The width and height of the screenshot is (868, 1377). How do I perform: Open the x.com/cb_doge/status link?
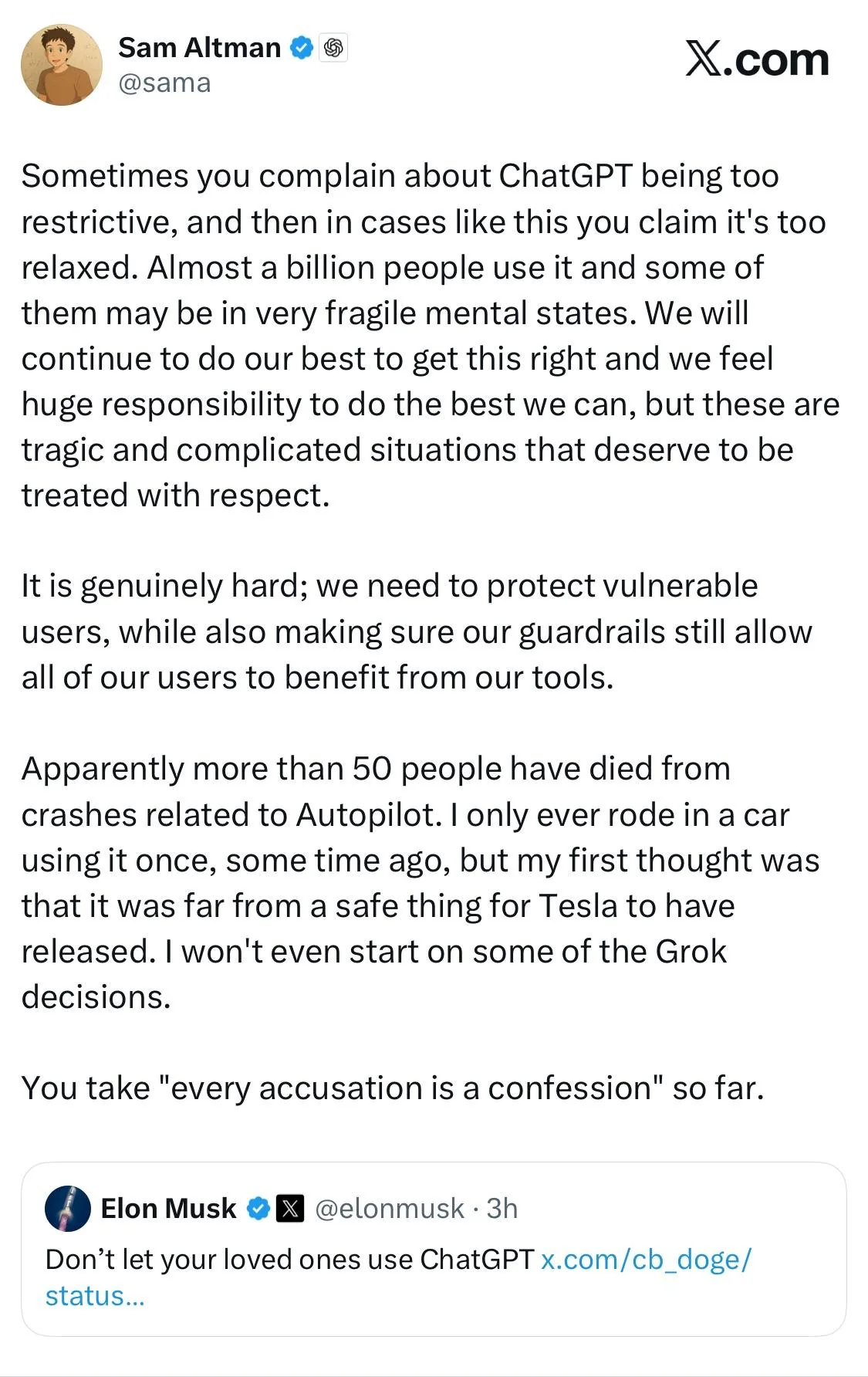pos(645,1260)
